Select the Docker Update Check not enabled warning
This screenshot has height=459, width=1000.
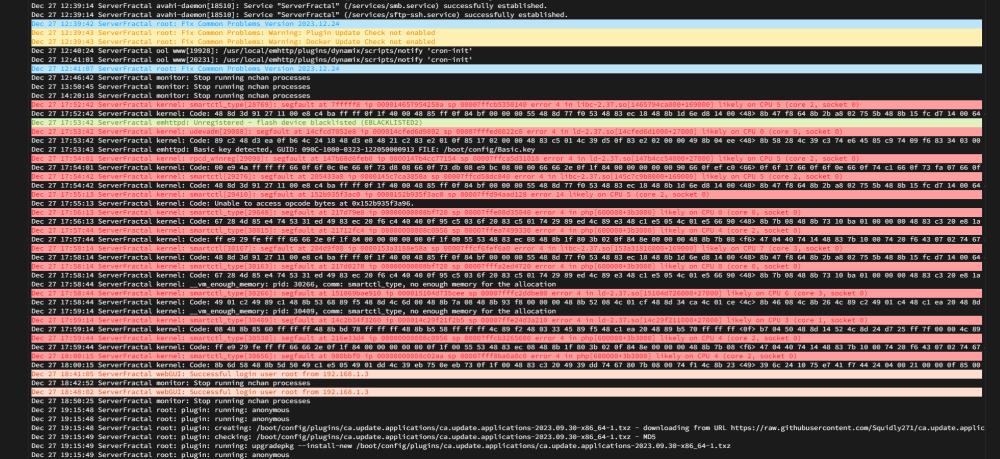[x=506, y=41]
